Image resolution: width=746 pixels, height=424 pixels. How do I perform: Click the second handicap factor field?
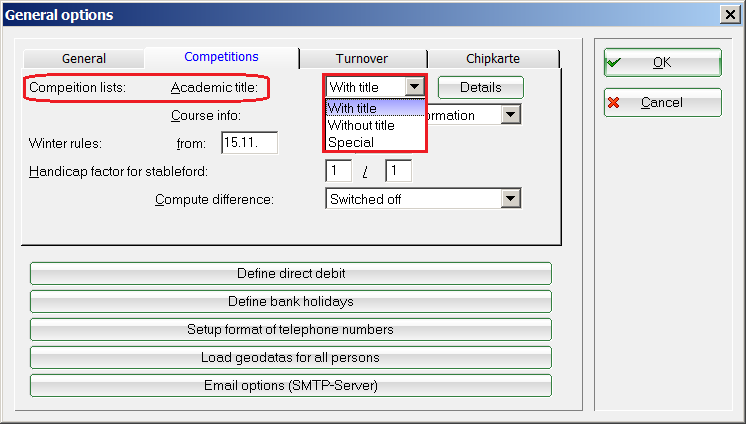(x=398, y=171)
